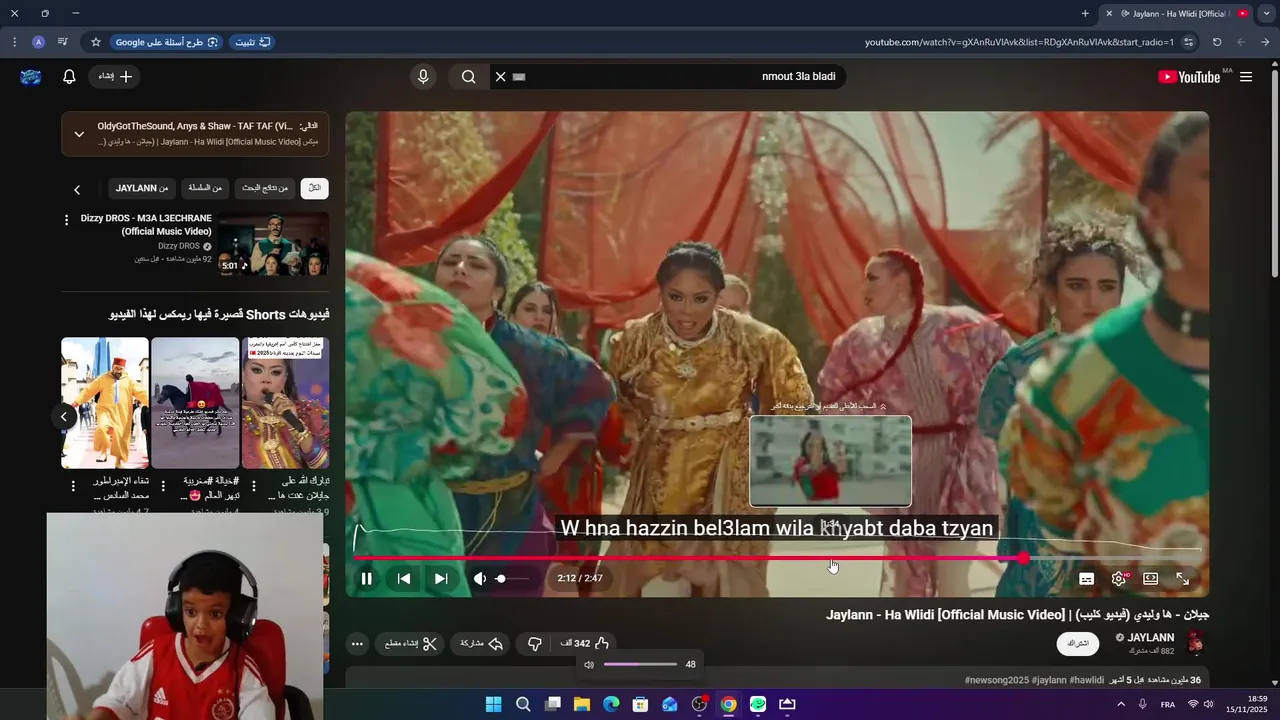This screenshot has height=720, width=1280.
Task: Collapse the Mix playlist panel chevron
Action: (79, 134)
